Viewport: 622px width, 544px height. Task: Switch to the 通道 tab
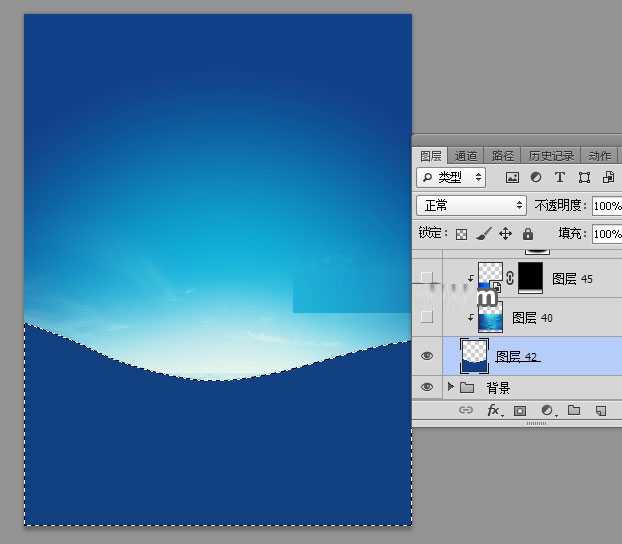pos(466,156)
